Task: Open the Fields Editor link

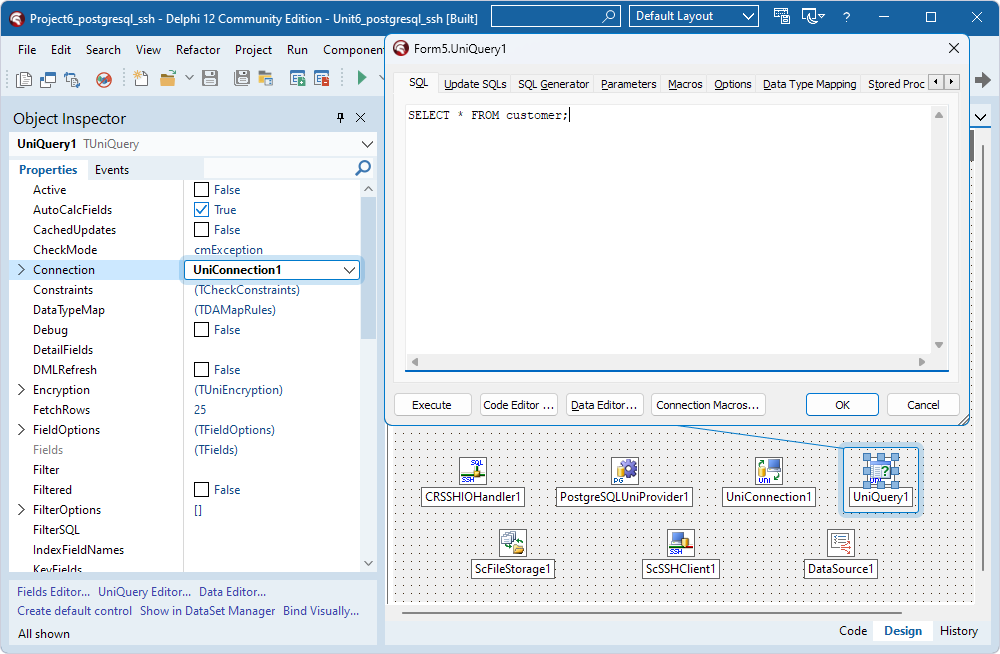Action: point(53,592)
